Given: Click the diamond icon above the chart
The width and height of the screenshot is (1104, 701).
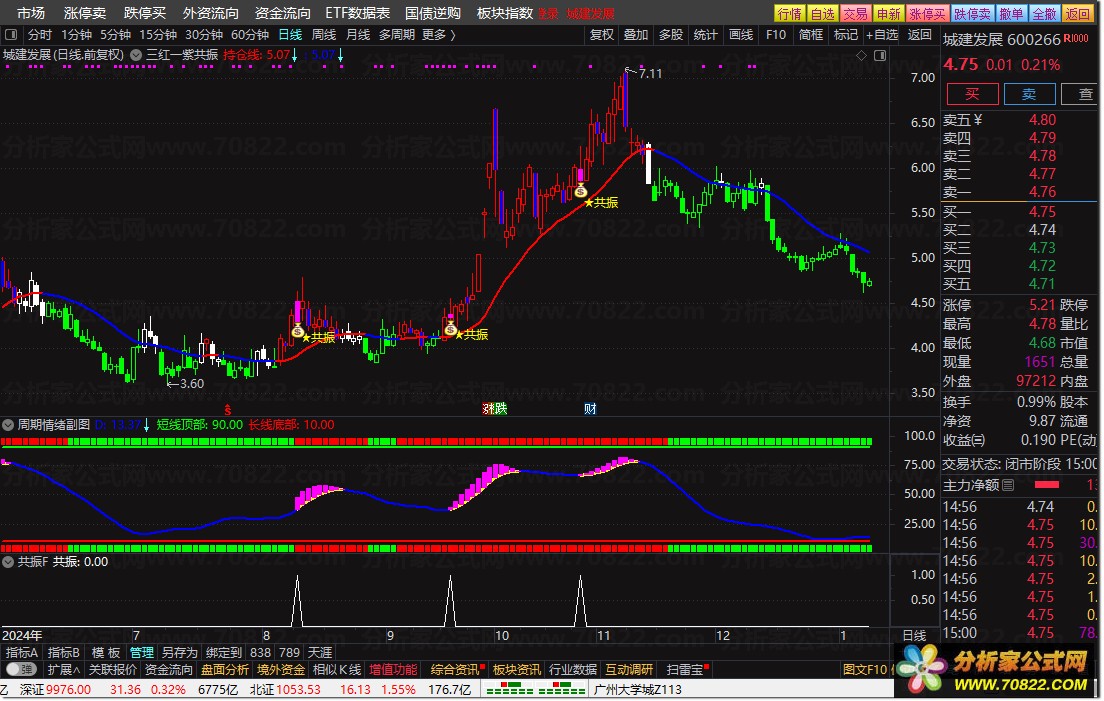Looking at the screenshot, I should 861,55.
